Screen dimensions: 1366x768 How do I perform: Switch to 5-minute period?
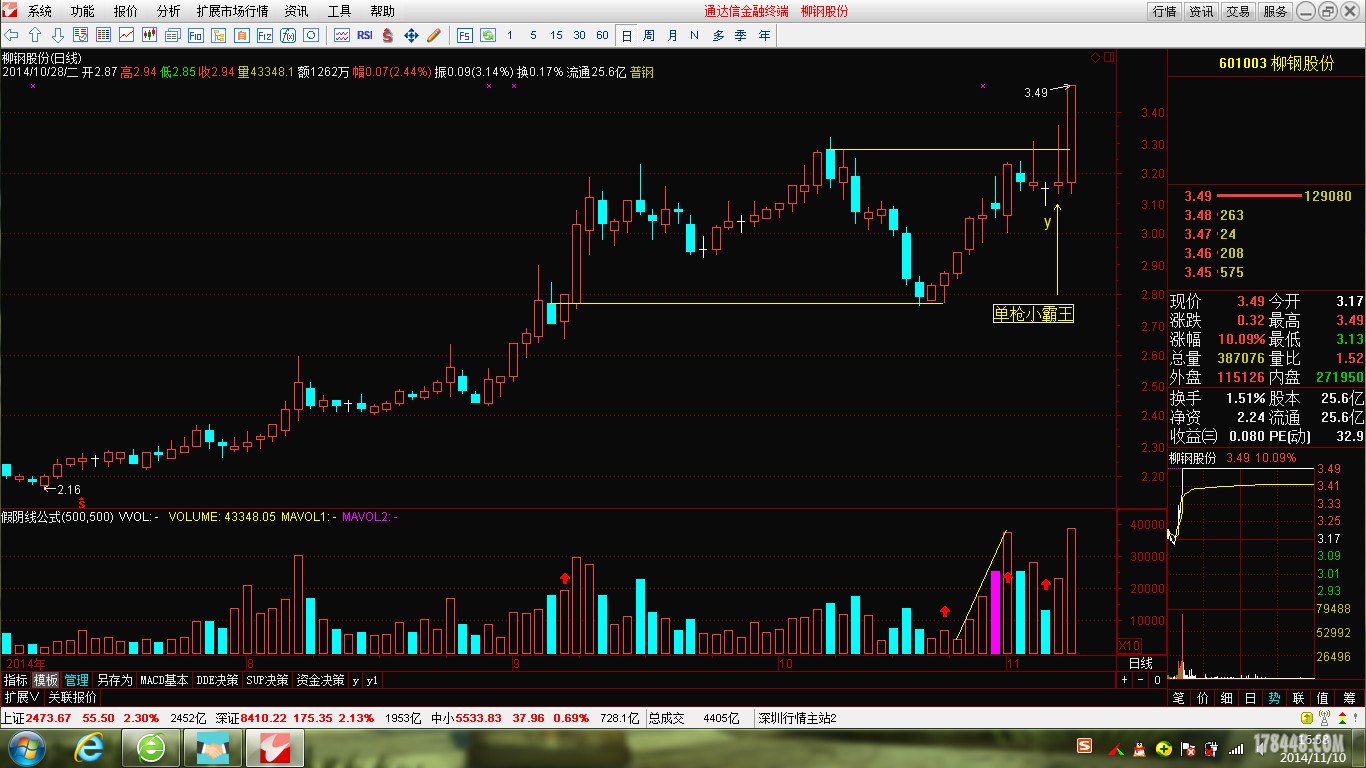click(x=533, y=35)
